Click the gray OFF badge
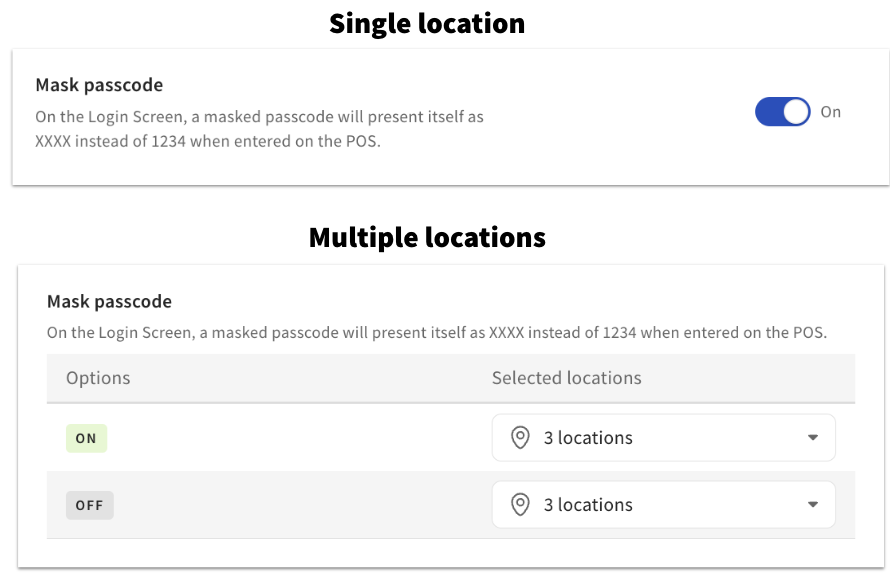The width and height of the screenshot is (890, 575). 90,505
